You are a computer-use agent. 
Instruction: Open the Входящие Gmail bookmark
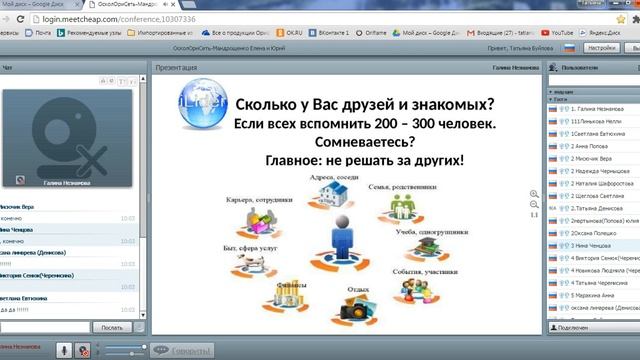point(500,33)
